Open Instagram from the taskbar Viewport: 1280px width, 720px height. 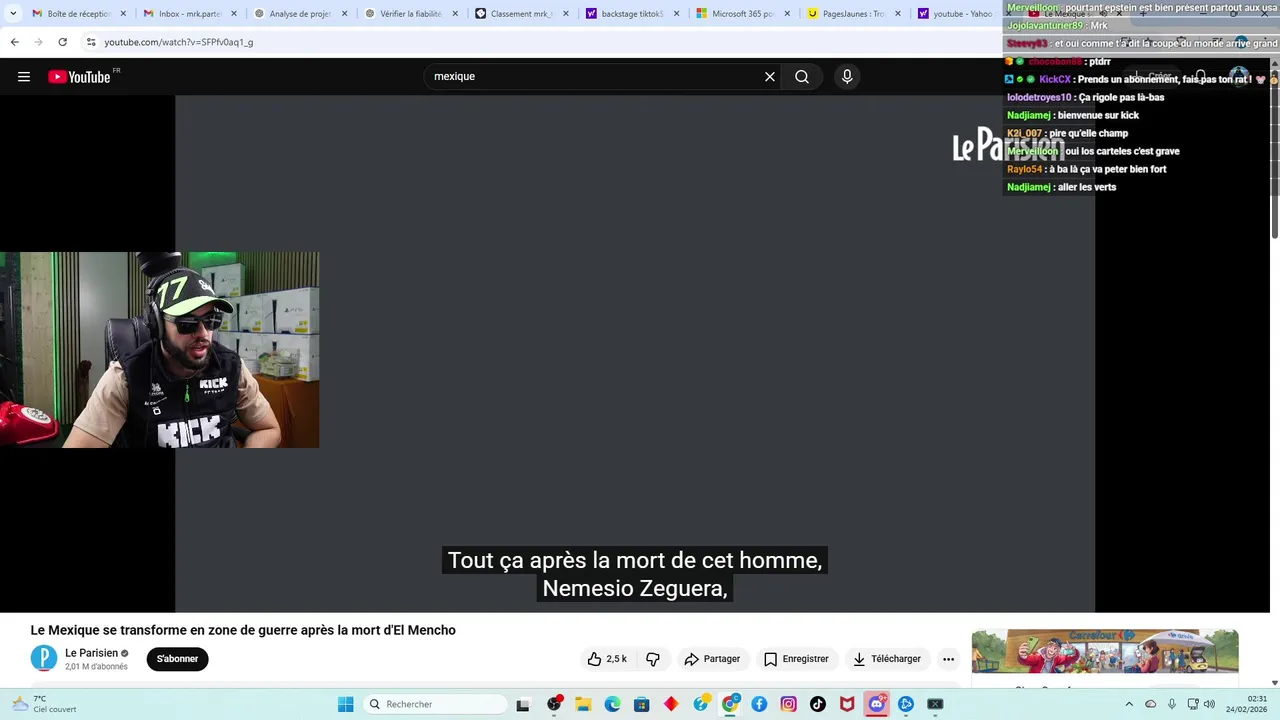pyautogui.click(x=788, y=704)
